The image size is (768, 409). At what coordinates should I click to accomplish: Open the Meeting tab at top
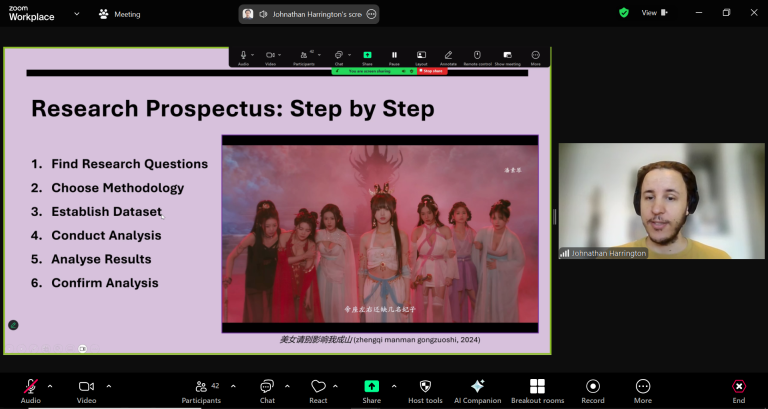click(x=120, y=14)
